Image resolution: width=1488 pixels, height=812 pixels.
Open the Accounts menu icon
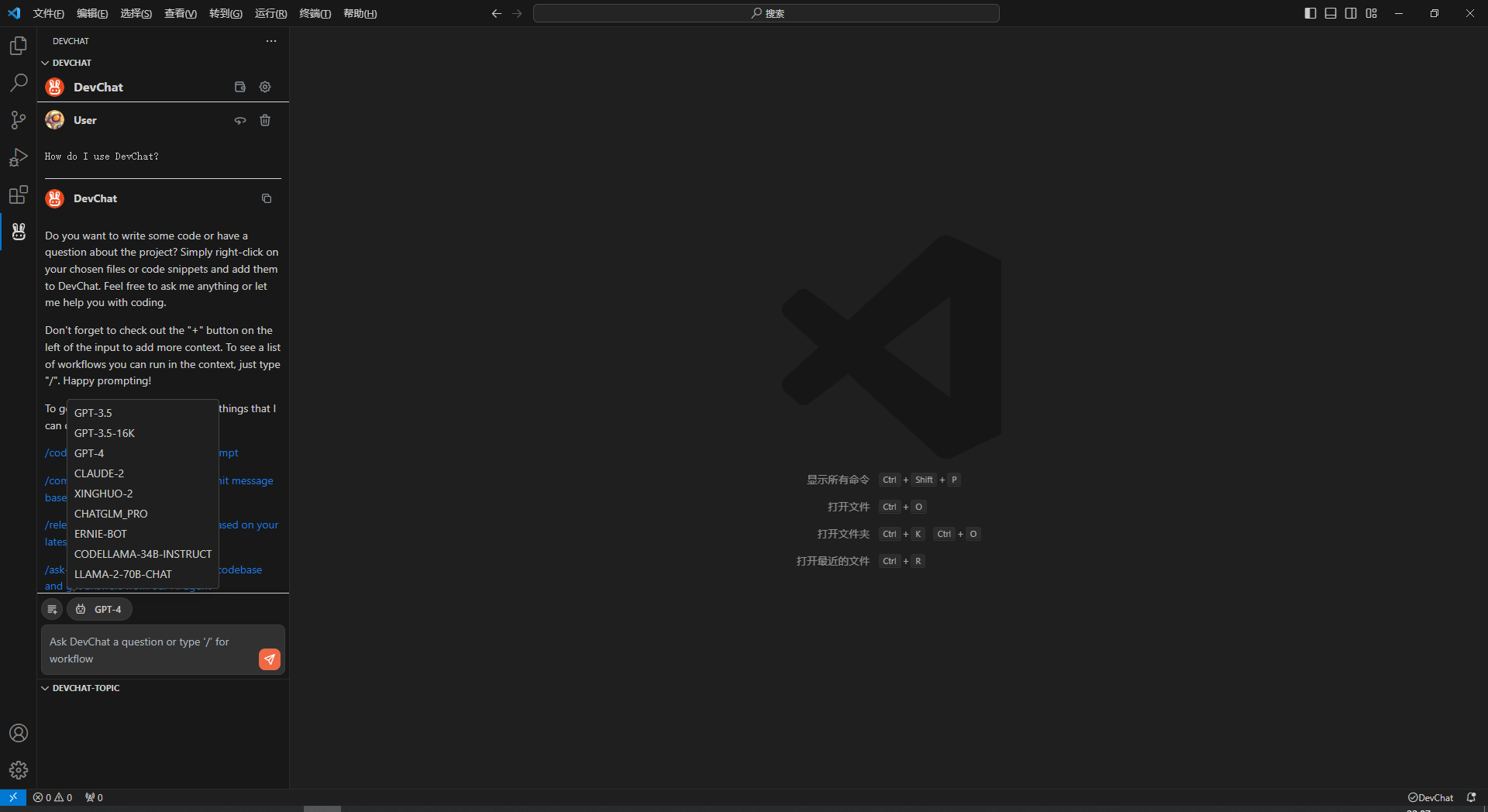click(x=19, y=733)
